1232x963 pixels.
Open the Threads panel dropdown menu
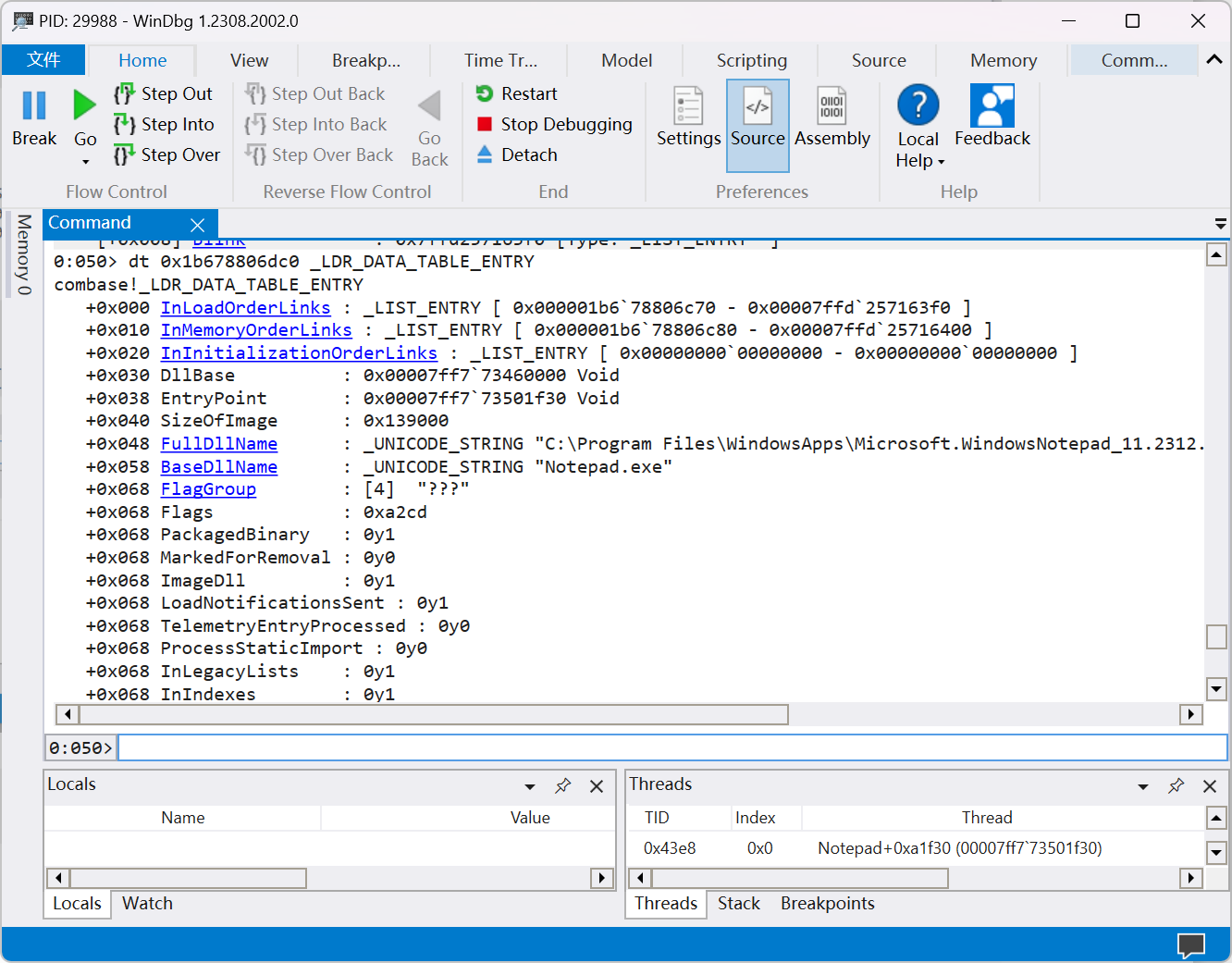click(x=1143, y=786)
